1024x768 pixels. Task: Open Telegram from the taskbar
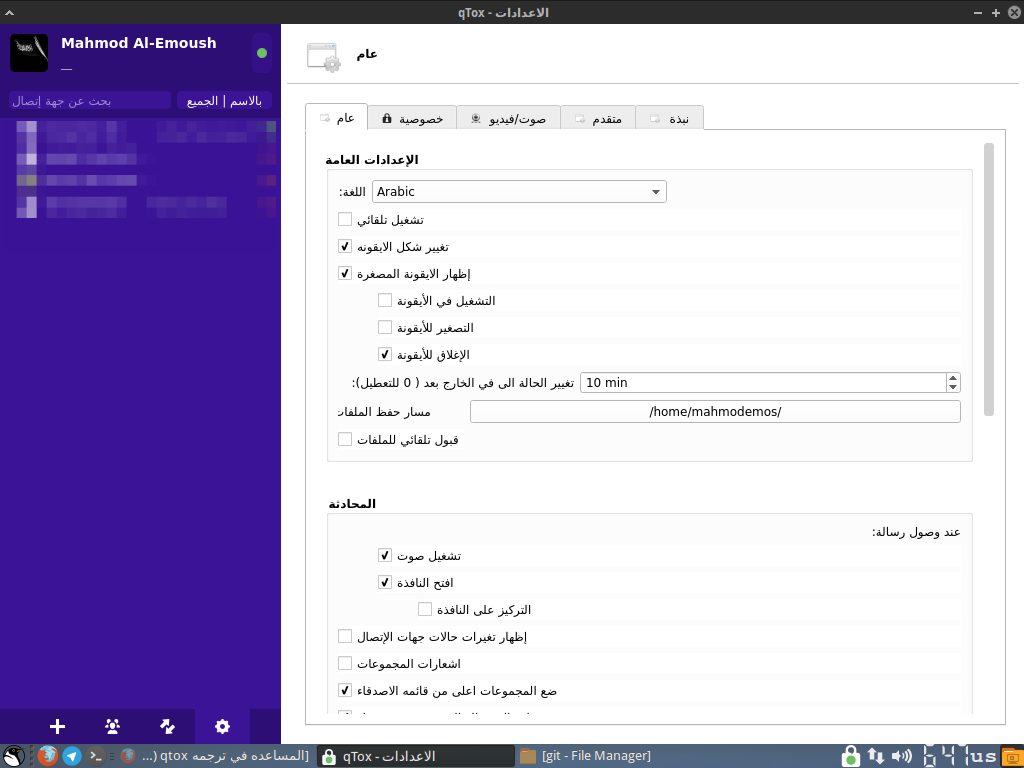coord(72,756)
